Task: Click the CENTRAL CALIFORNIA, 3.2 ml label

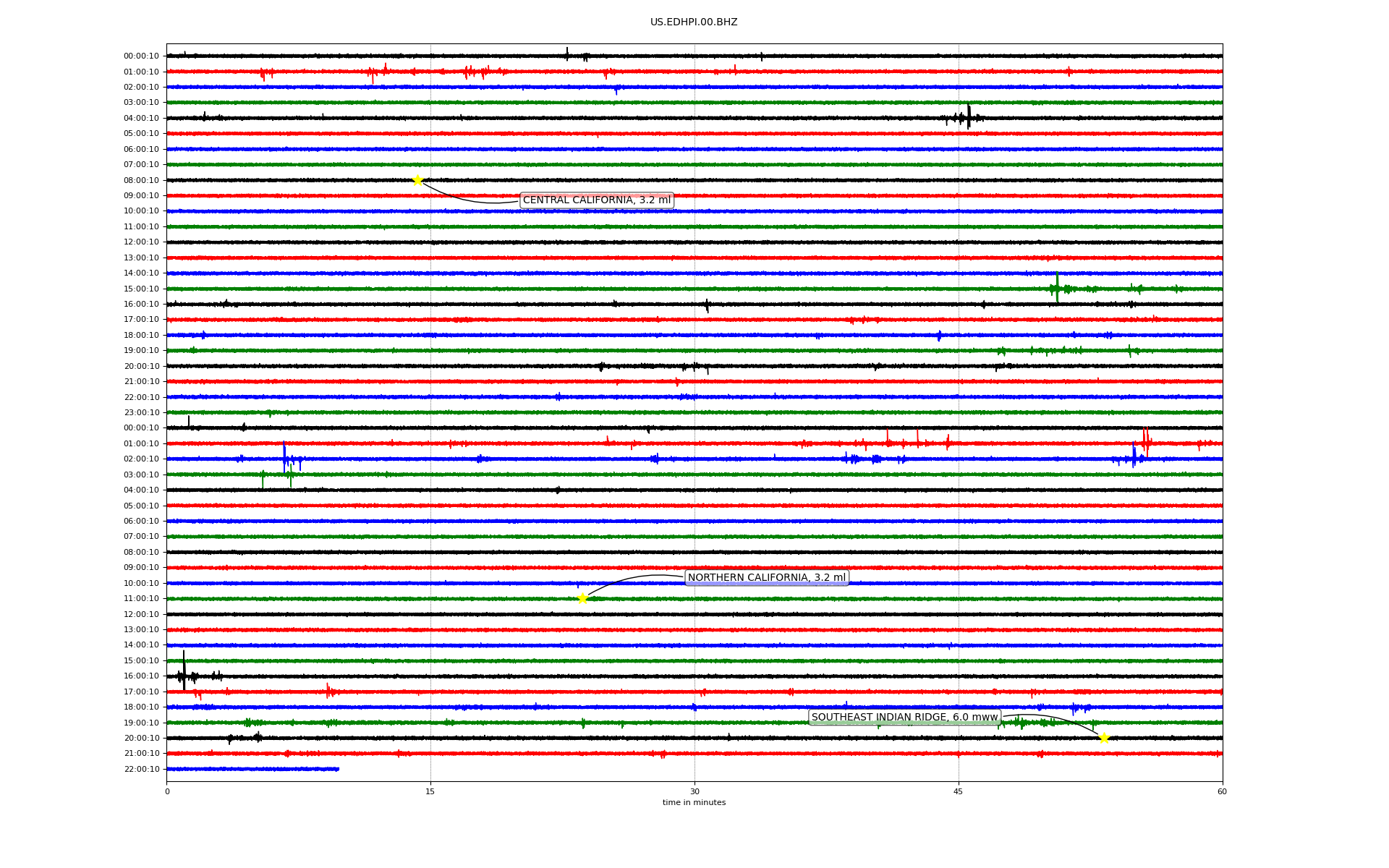Action: tap(596, 200)
